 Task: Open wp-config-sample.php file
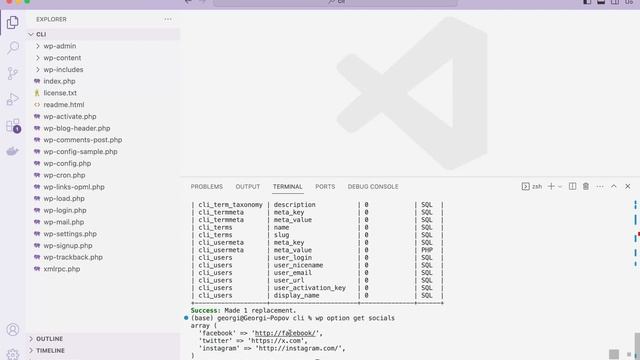(80, 152)
